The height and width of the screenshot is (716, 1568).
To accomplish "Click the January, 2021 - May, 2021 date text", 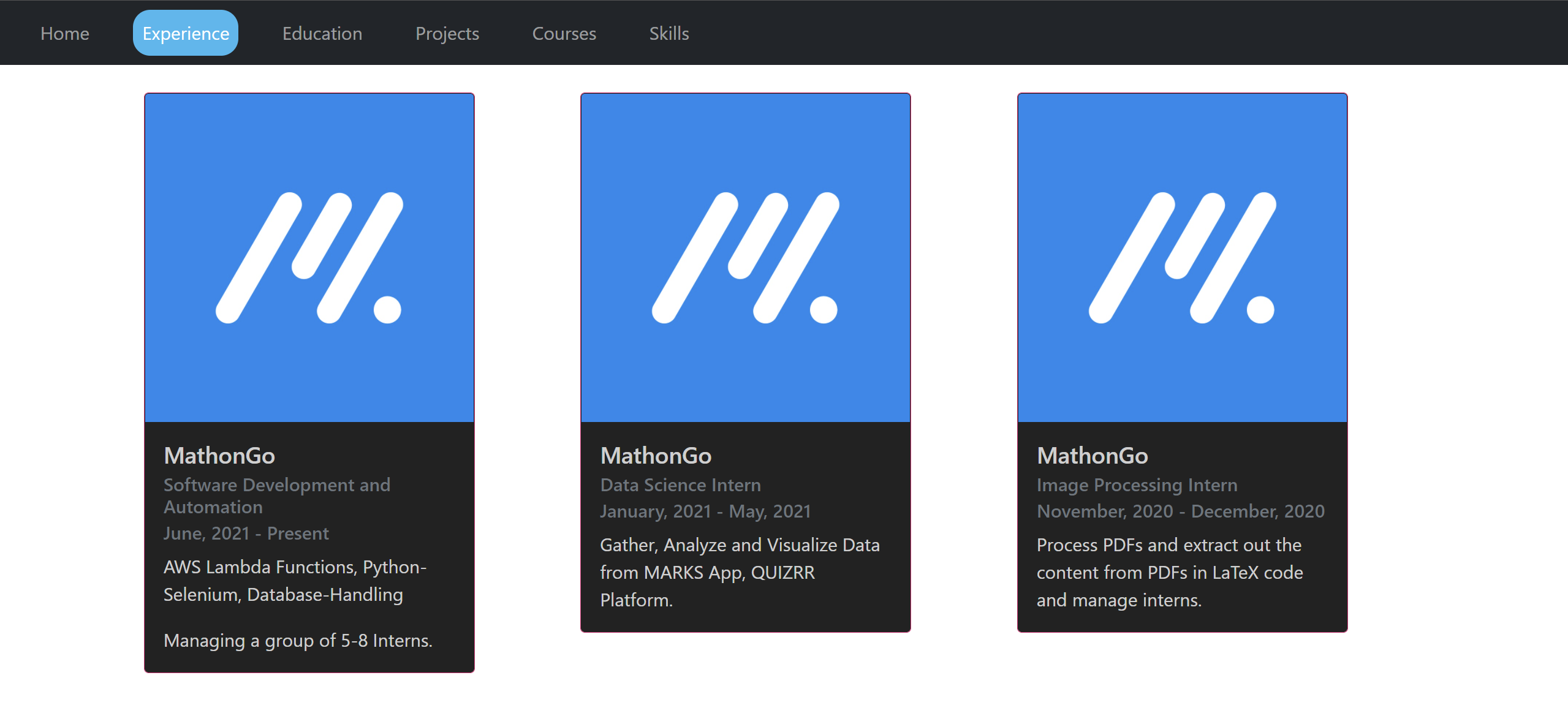I will pyautogui.click(x=706, y=511).
